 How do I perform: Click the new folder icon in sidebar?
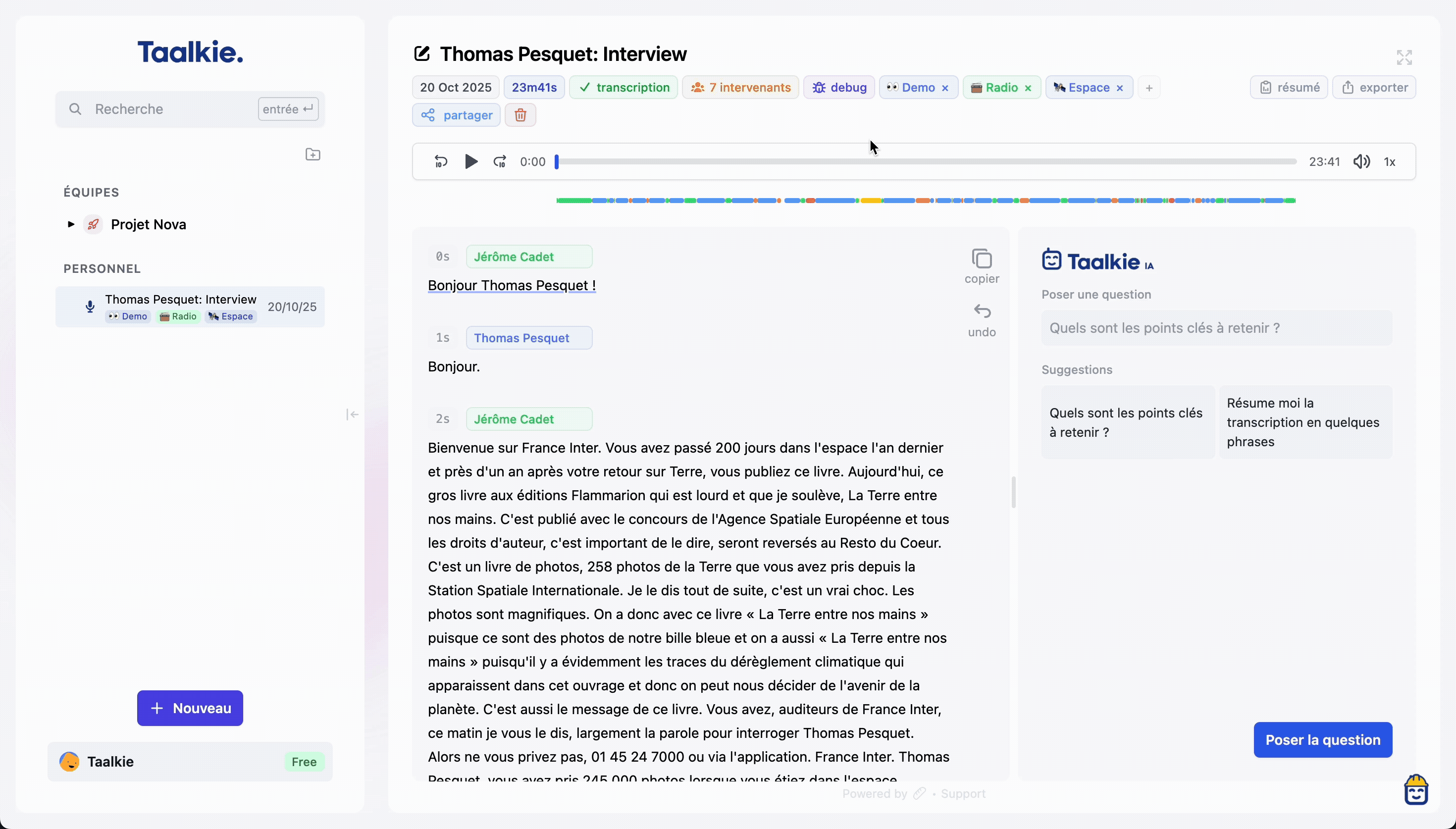[x=312, y=155]
